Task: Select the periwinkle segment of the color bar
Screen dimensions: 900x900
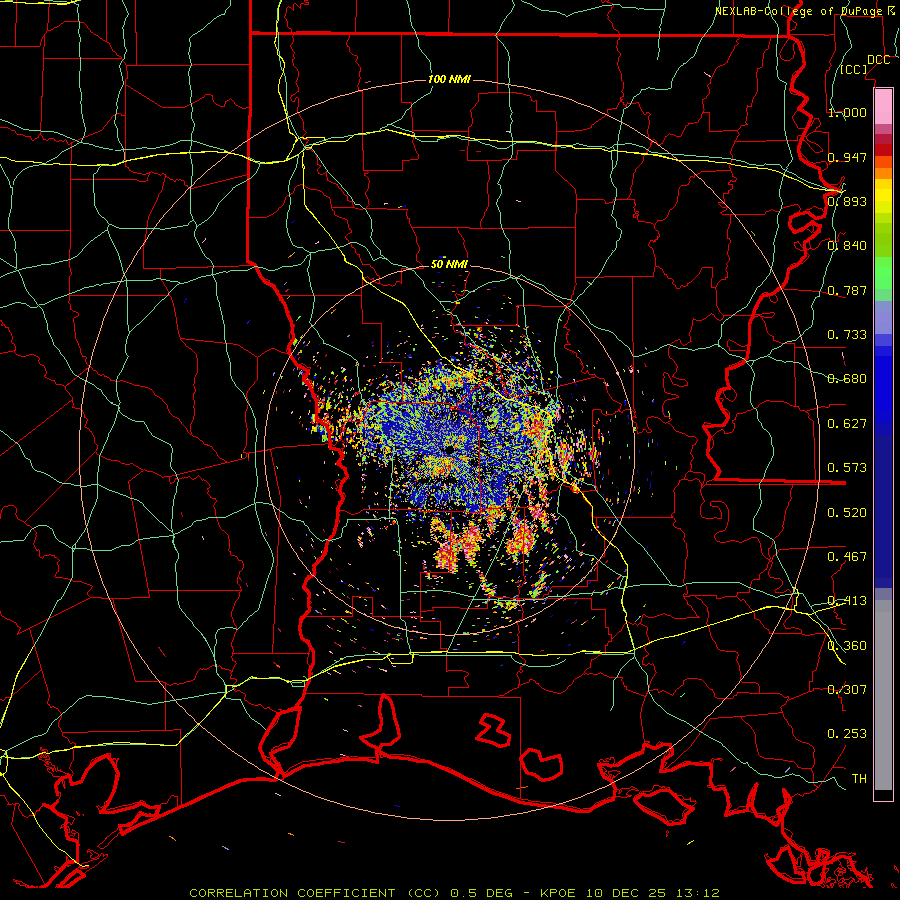Action: [883, 318]
